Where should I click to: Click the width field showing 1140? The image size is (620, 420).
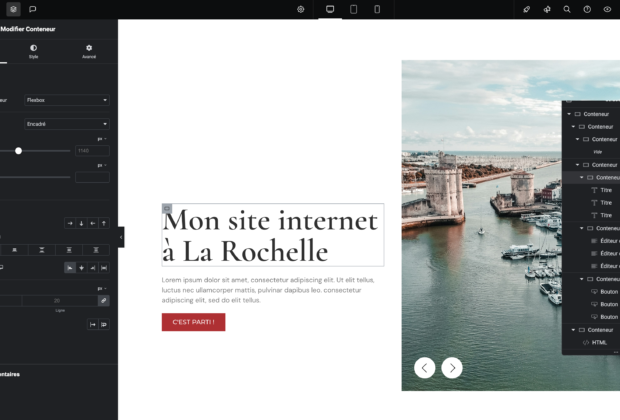(x=92, y=151)
